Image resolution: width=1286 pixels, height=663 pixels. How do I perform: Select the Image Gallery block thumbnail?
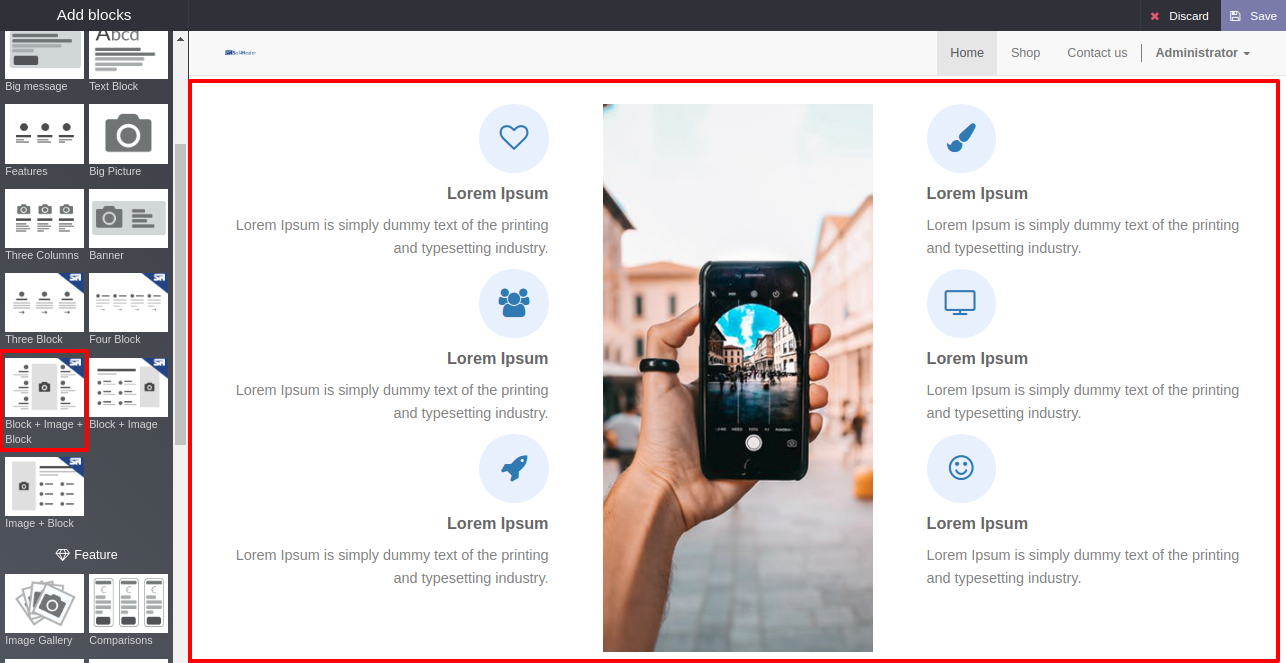click(x=44, y=603)
